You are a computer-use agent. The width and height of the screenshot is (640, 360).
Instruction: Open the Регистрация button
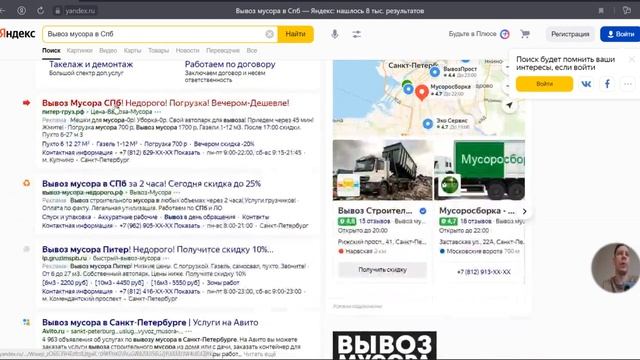click(x=570, y=34)
